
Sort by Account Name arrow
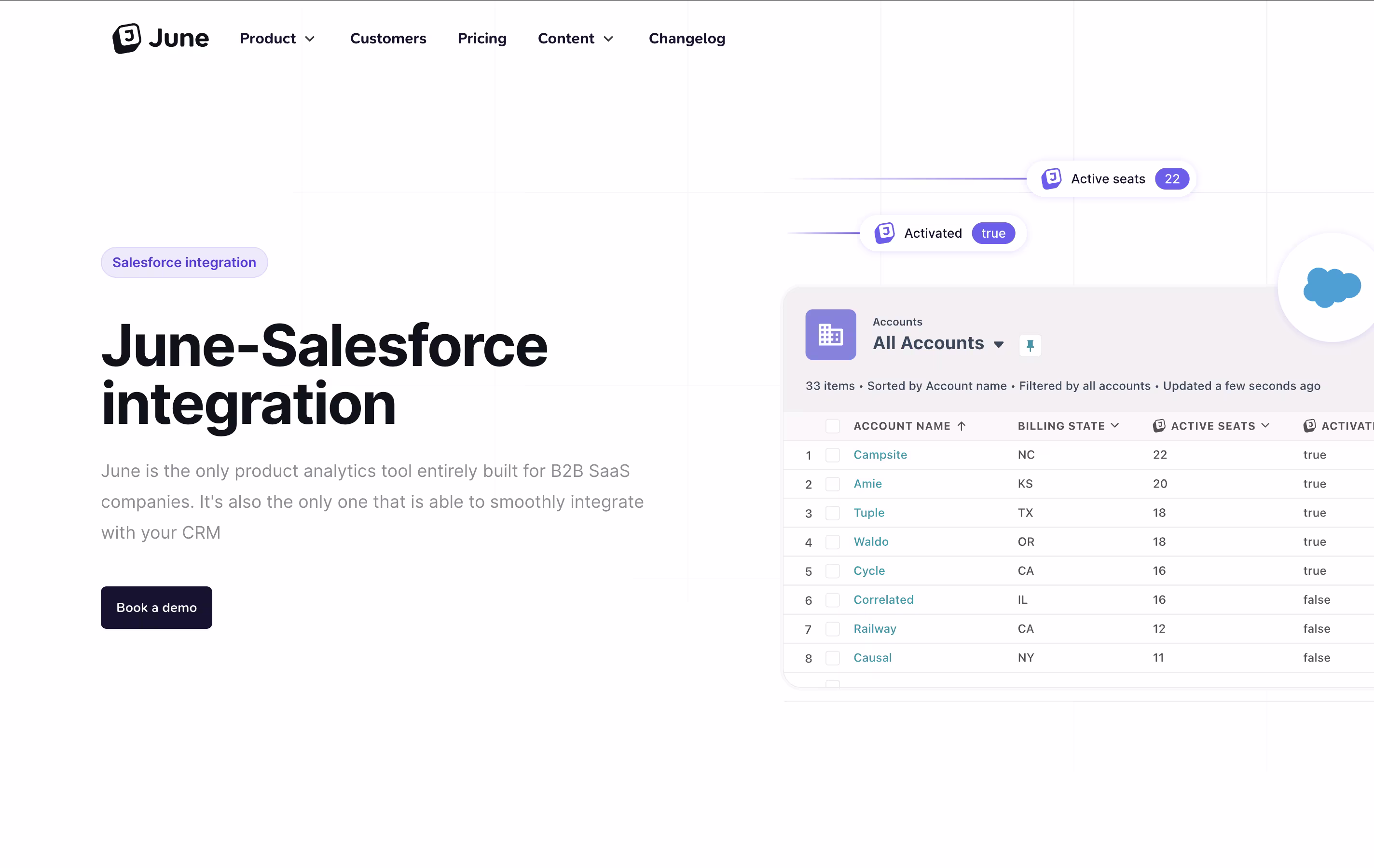[x=962, y=426]
